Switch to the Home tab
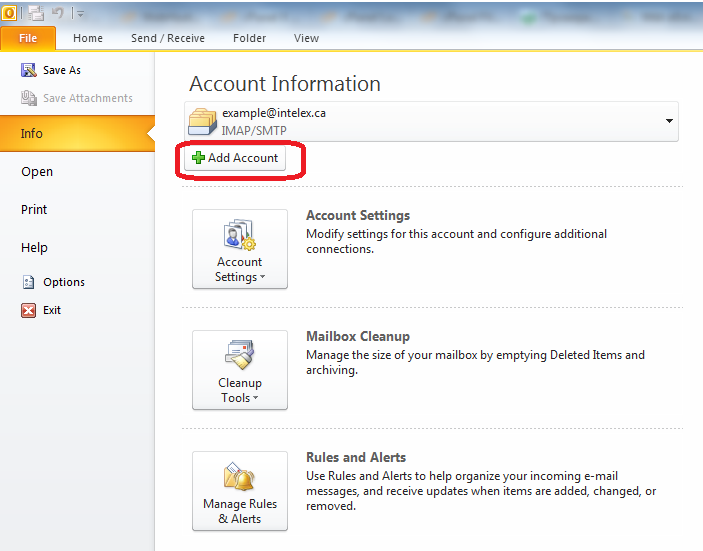The height and width of the screenshot is (551, 703). coord(88,38)
